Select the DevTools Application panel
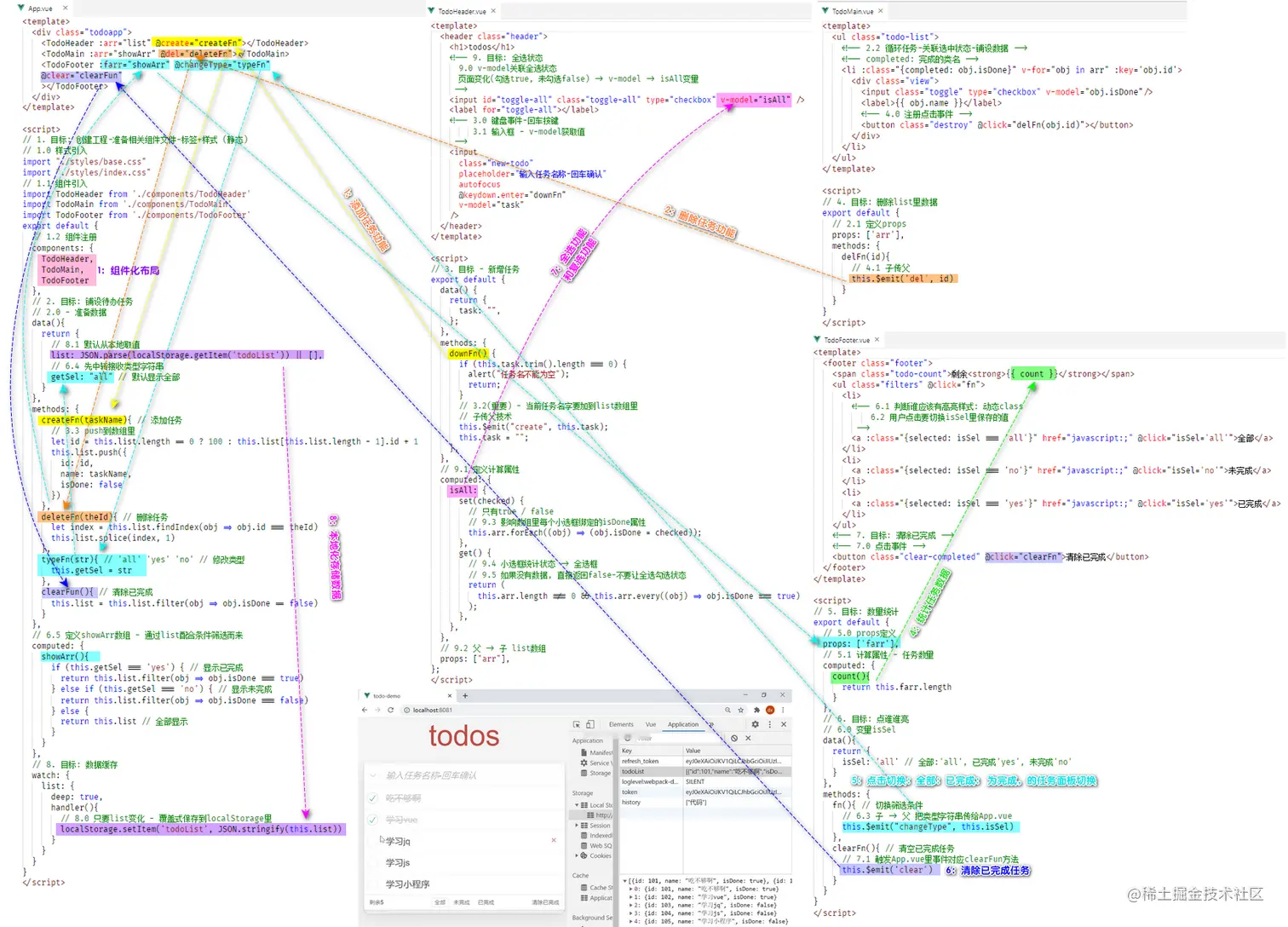This screenshot has width=1288, height=927. tap(683, 724)
